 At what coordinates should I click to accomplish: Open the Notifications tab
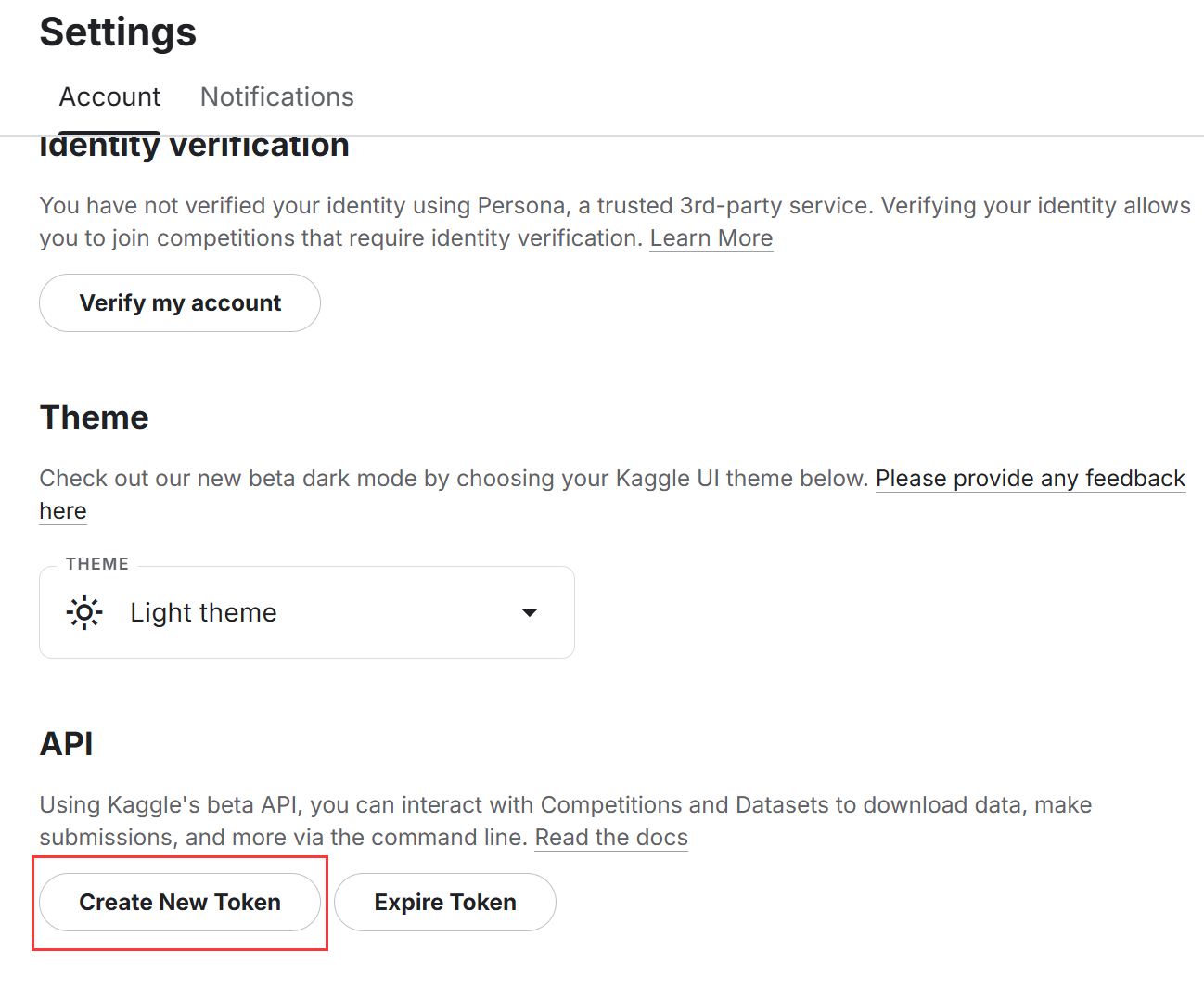276,97
